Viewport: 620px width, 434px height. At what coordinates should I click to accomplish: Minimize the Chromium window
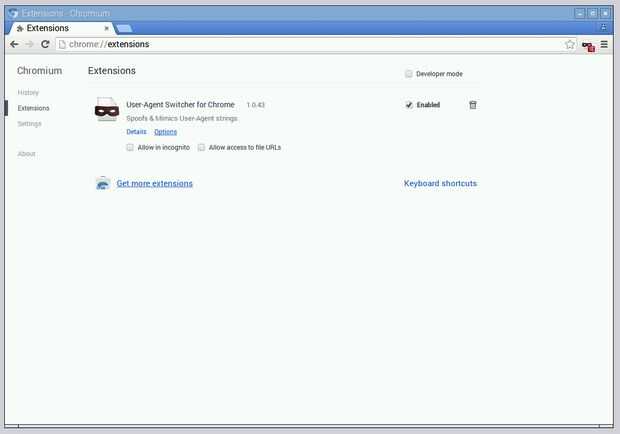[x=580, y=13]
